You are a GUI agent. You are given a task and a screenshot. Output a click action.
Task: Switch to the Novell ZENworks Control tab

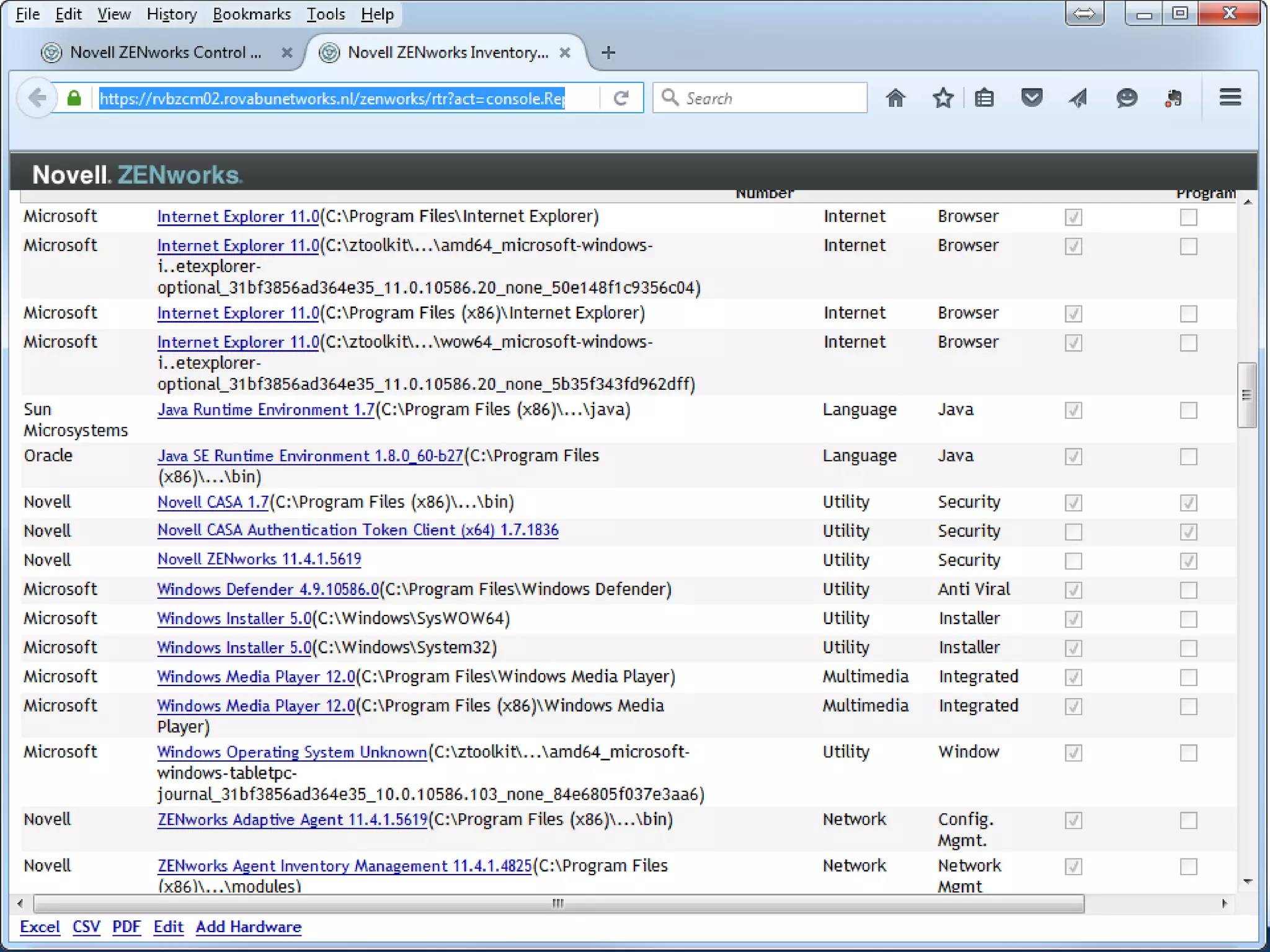(x=166, y=53)
